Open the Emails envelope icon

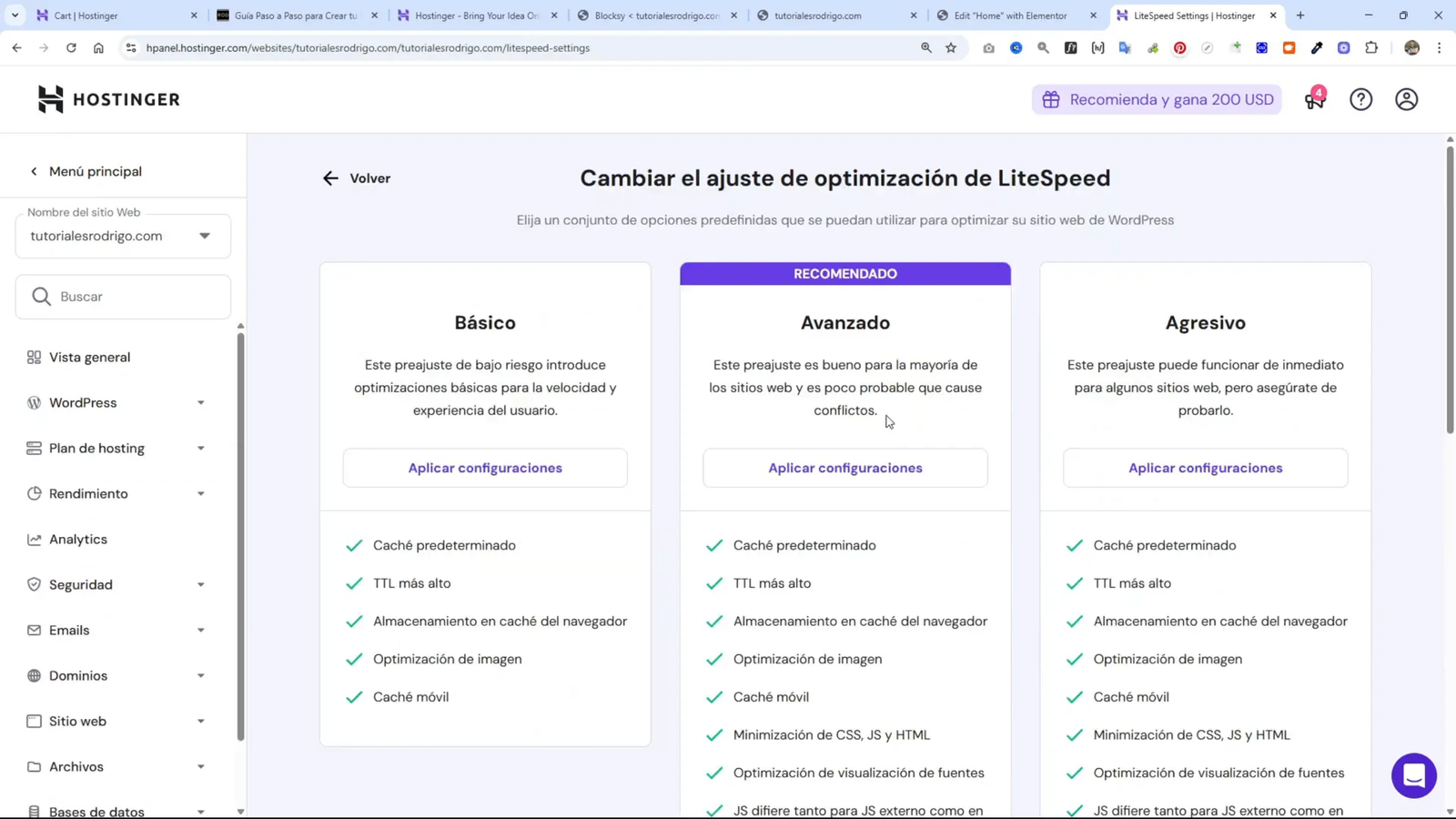[33, 630]
